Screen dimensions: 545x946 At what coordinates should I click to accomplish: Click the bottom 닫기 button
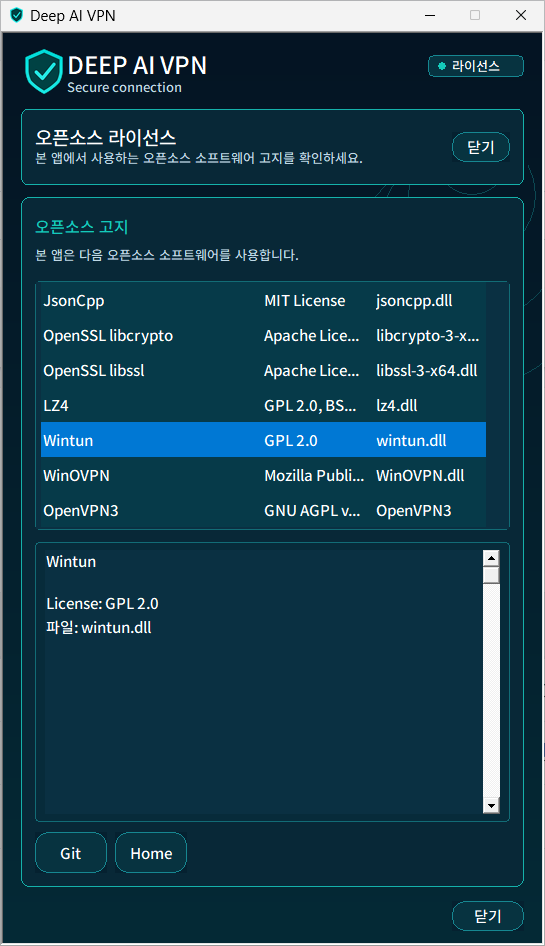point(488,916)
